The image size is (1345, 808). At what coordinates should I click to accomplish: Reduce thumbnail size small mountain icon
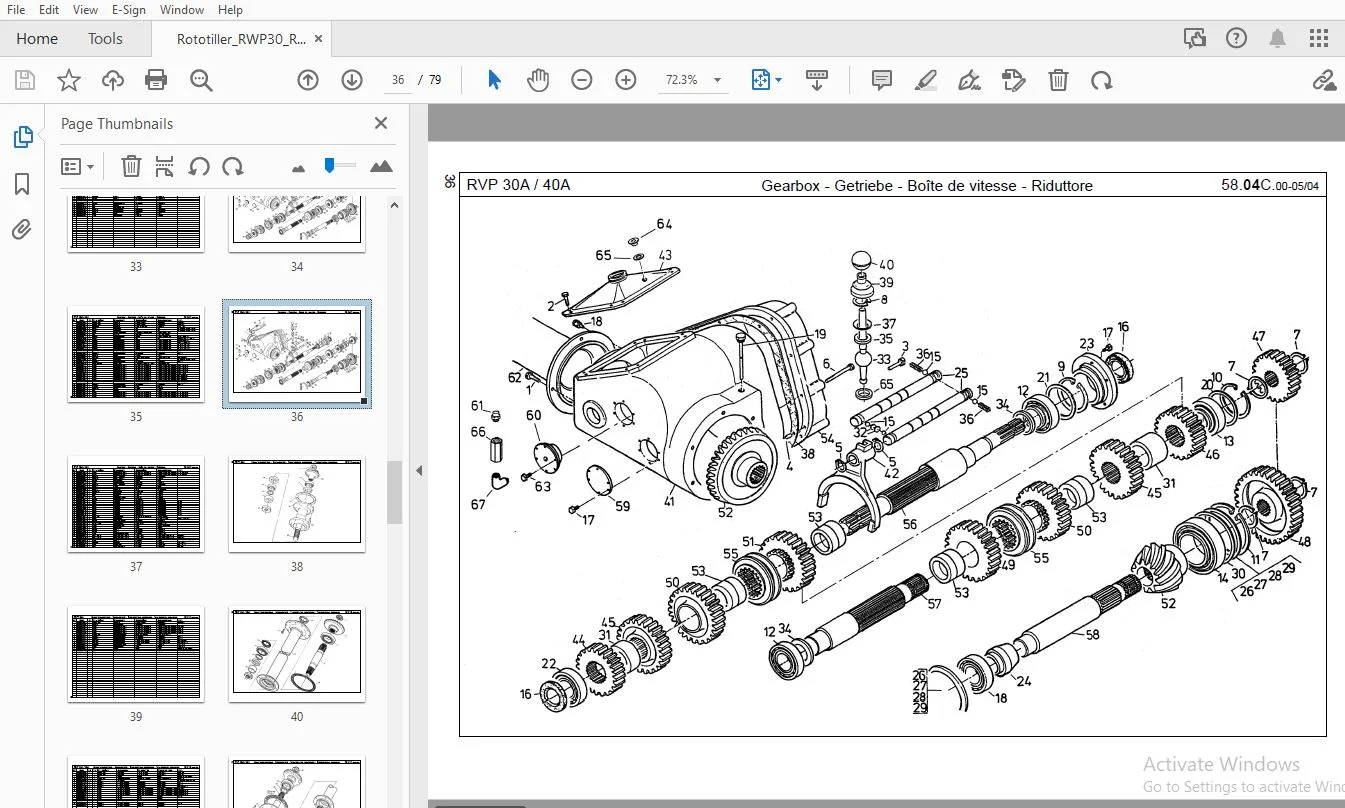298,168
